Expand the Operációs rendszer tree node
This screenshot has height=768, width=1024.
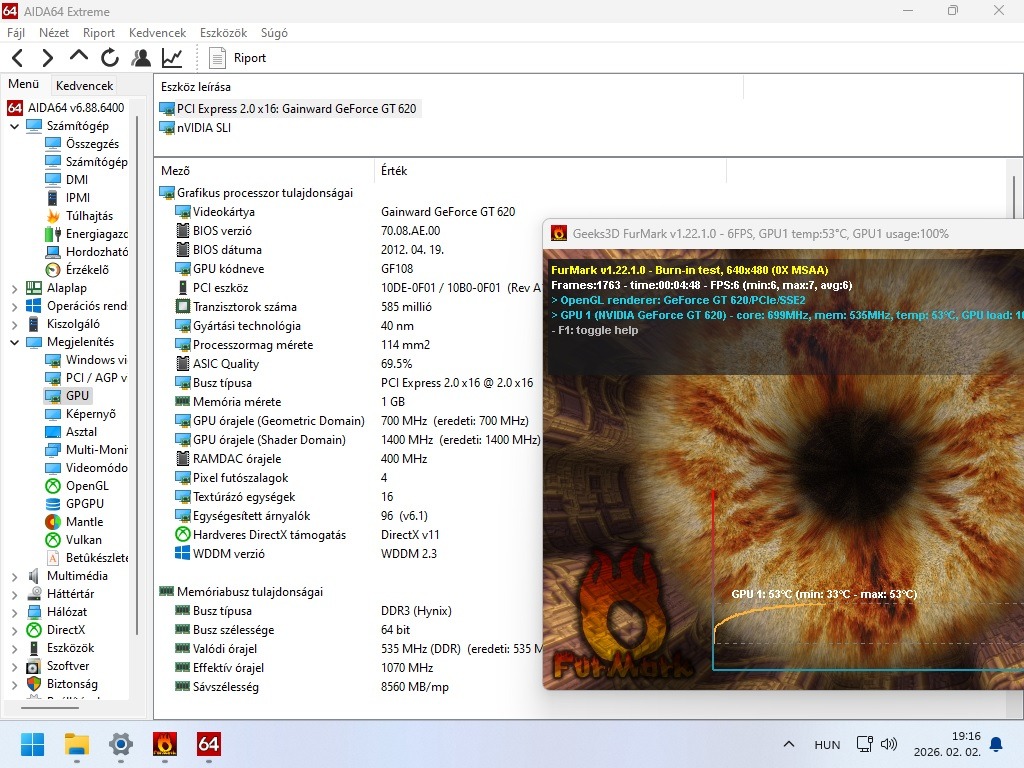coord(14,306)
